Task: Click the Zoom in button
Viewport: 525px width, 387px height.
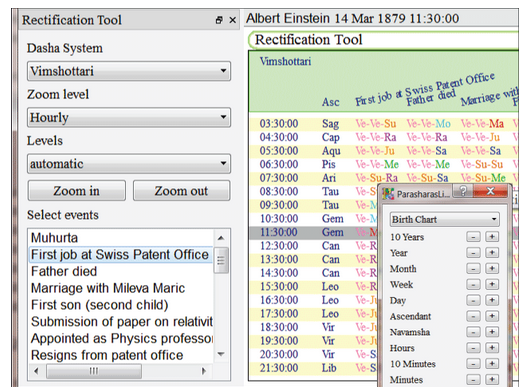Action: (77, 191)
